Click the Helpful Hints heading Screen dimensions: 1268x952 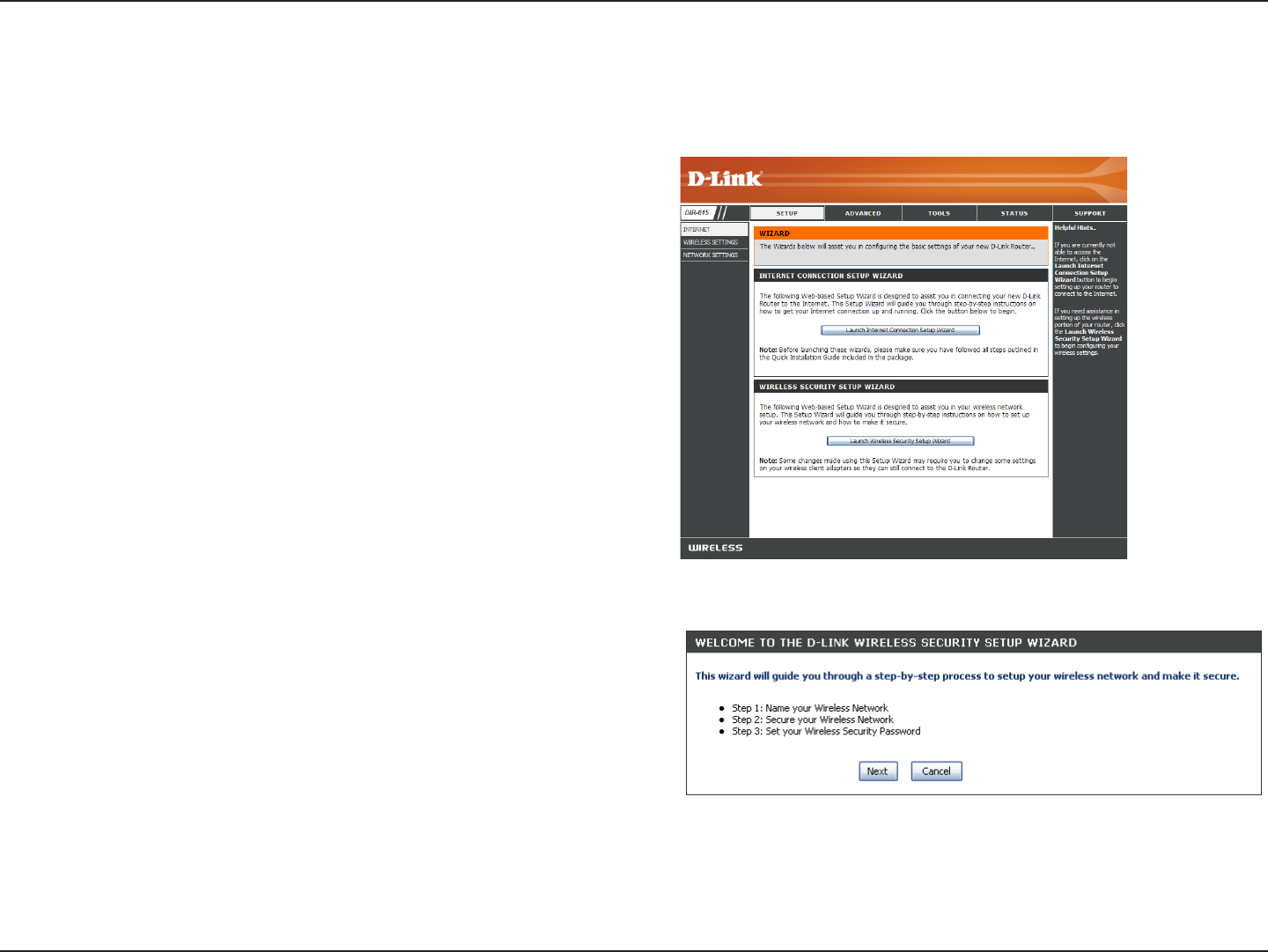(x=1075, y=228)
